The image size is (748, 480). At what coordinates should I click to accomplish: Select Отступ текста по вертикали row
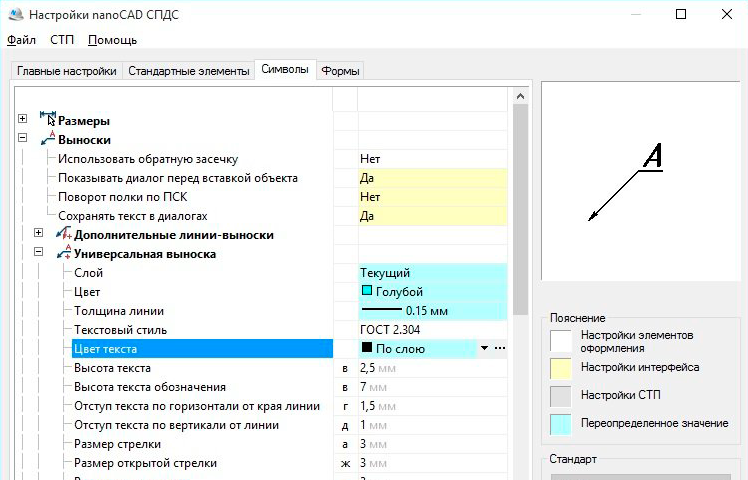pyautogui.click(x=176, y=425)
